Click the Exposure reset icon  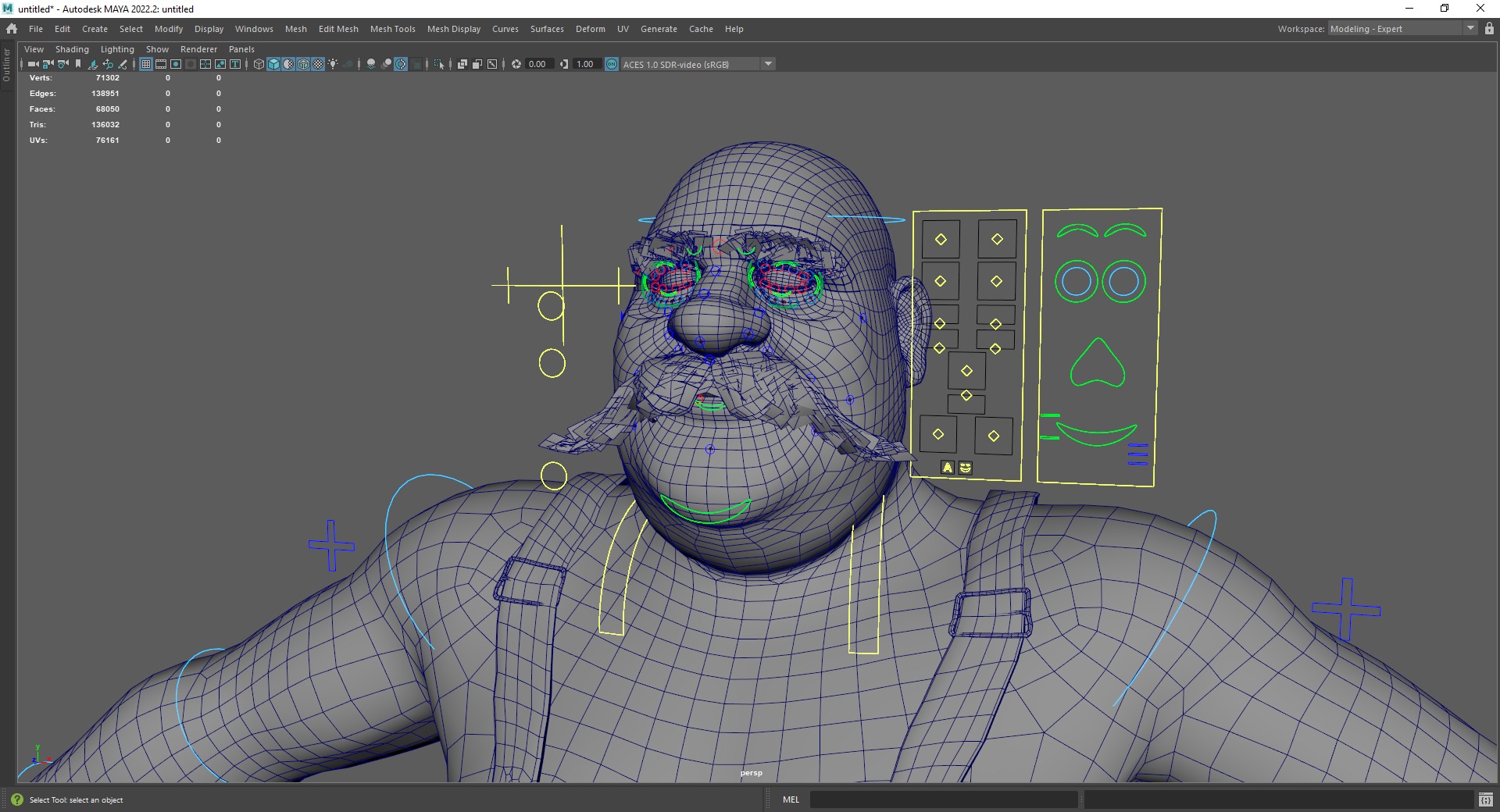tap(516, 64)
